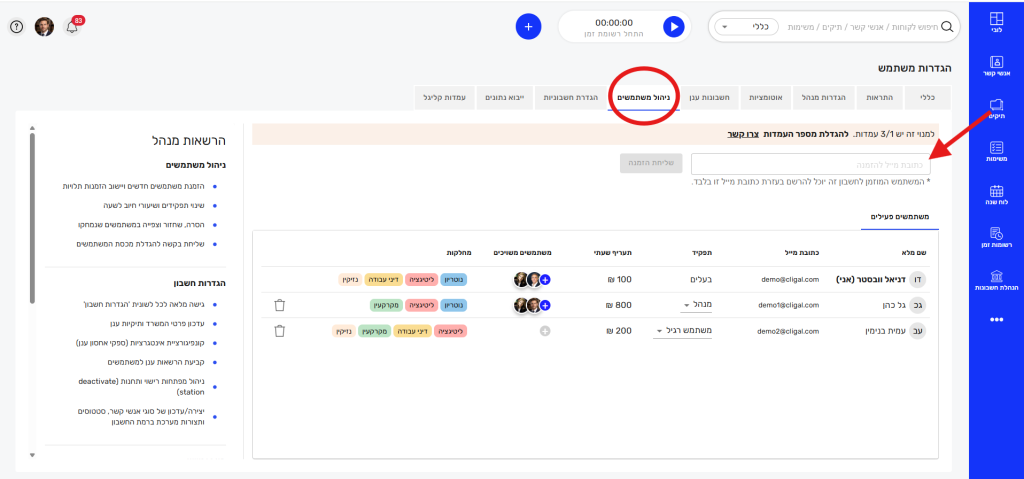The width and height of the screenshot is (1024, 479).
Task: Open role dropdown משתמש רגיל for עמית בנימין
Action: (685, 330)
